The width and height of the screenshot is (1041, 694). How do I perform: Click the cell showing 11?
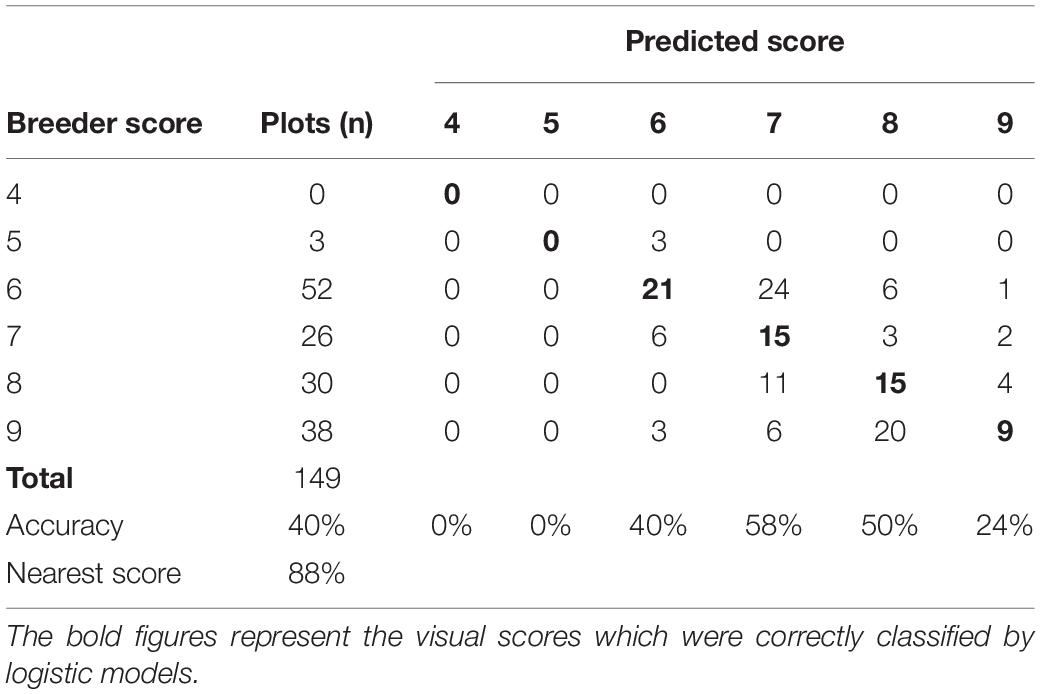(x=773, y=384)
